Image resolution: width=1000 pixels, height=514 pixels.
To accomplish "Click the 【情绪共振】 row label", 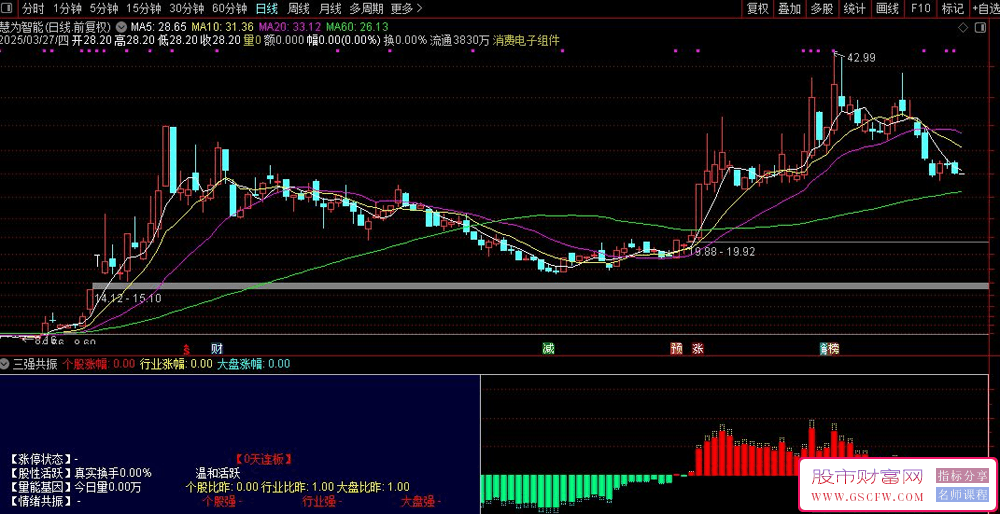I will [40, 502].
